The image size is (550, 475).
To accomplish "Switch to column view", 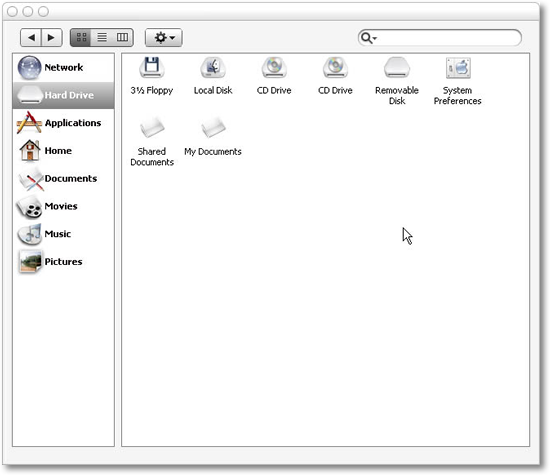I will click(122, 37).
